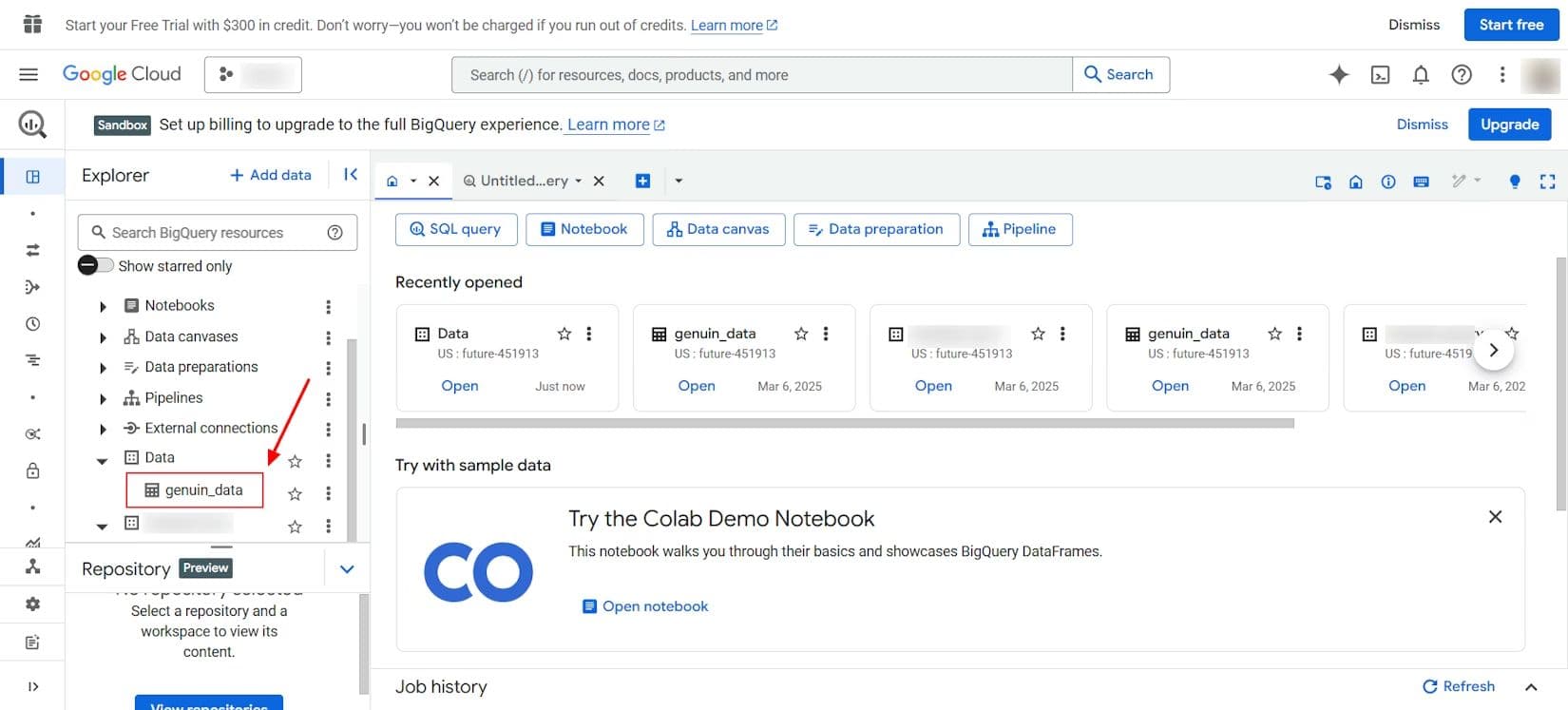The image size is (1568, 710).
Task: Click the Upgrade button
Action: [x=1509, y=125]
